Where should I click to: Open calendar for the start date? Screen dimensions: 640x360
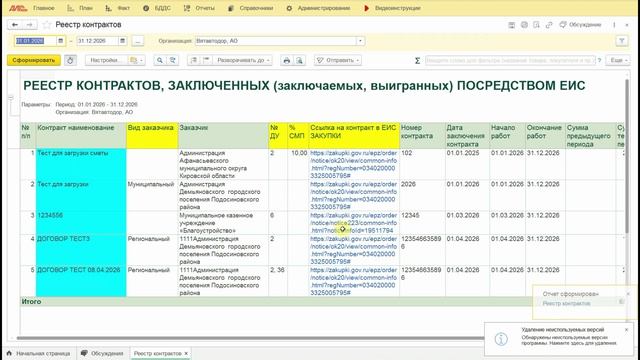[x=60, y=41]
